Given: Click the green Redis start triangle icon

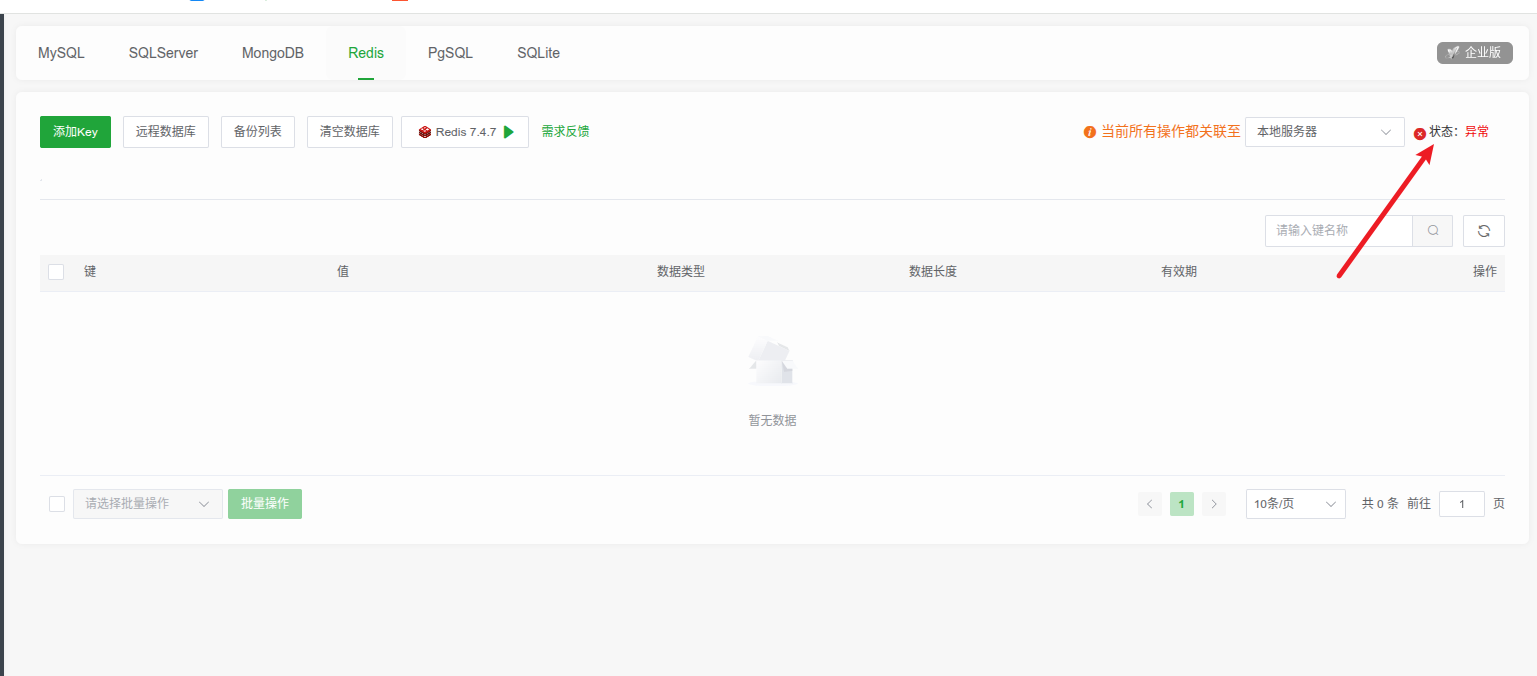Looking at the screenshot, I should click(509, 132).
